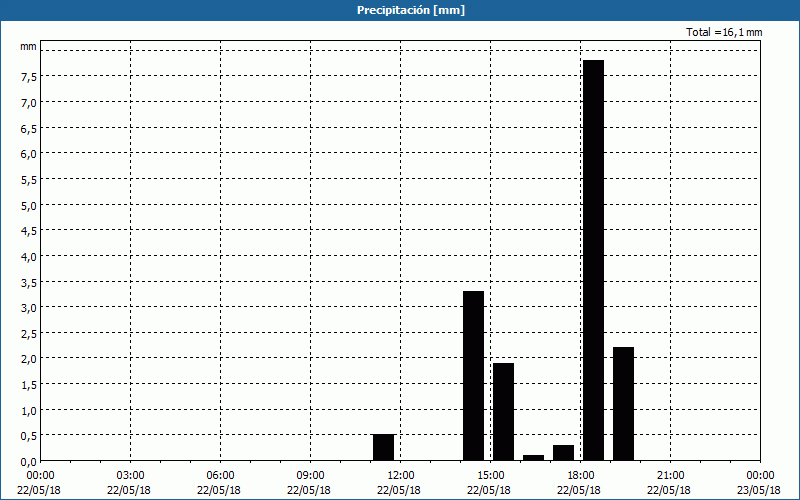
Task: Click the Total =16,1 mm label
Action: [x=724, y=32]
